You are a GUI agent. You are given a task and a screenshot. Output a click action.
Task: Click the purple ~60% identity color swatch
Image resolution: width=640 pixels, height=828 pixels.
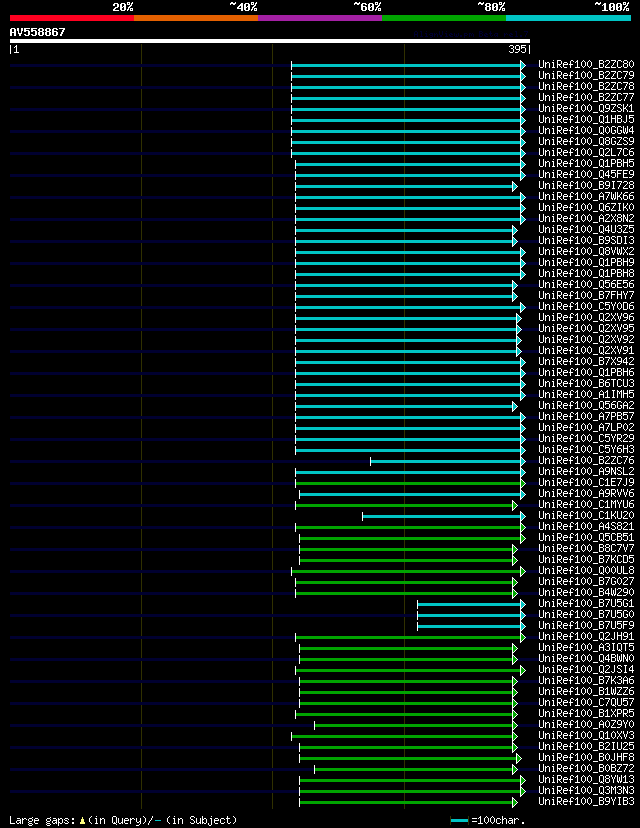click(320, 18)
